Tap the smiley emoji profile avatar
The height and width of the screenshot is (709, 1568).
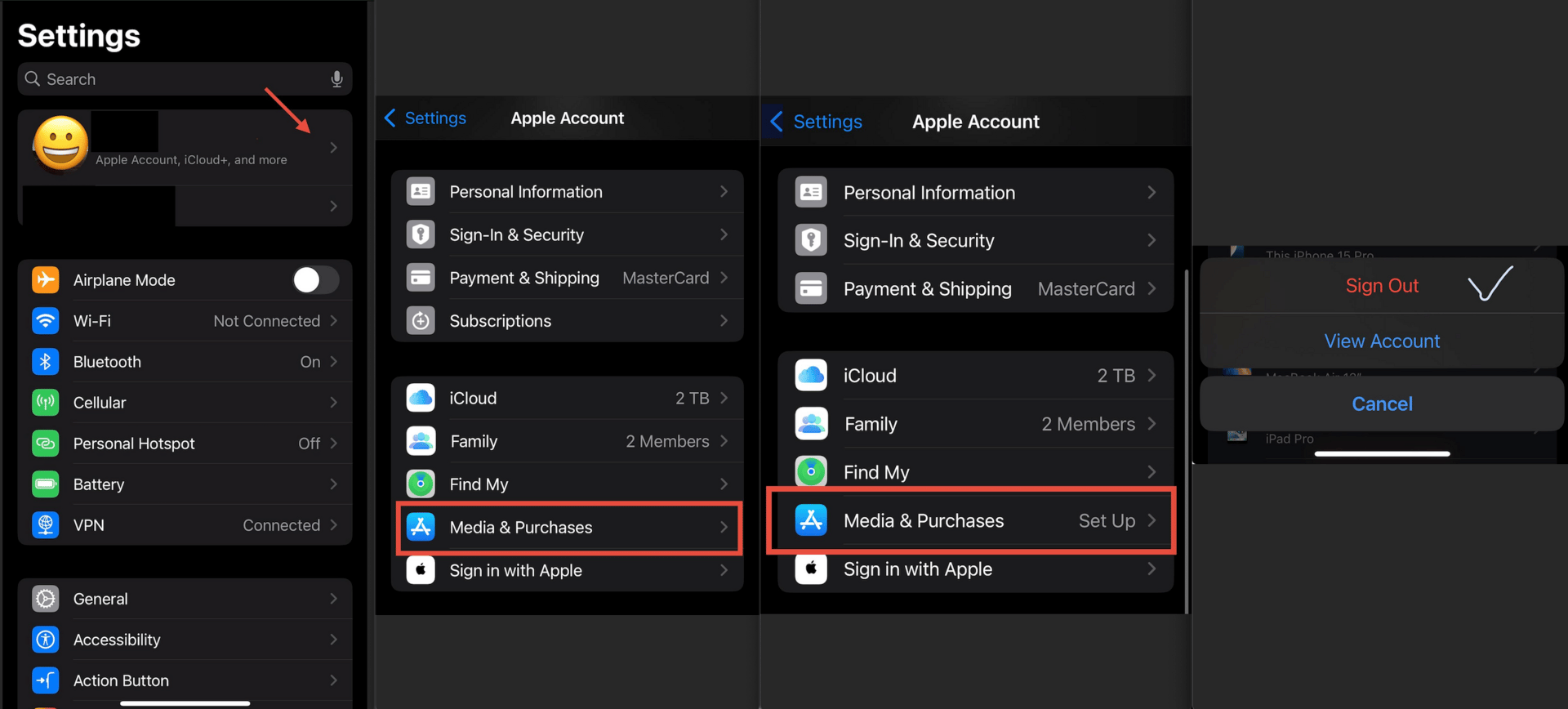[x=60, y=143]
